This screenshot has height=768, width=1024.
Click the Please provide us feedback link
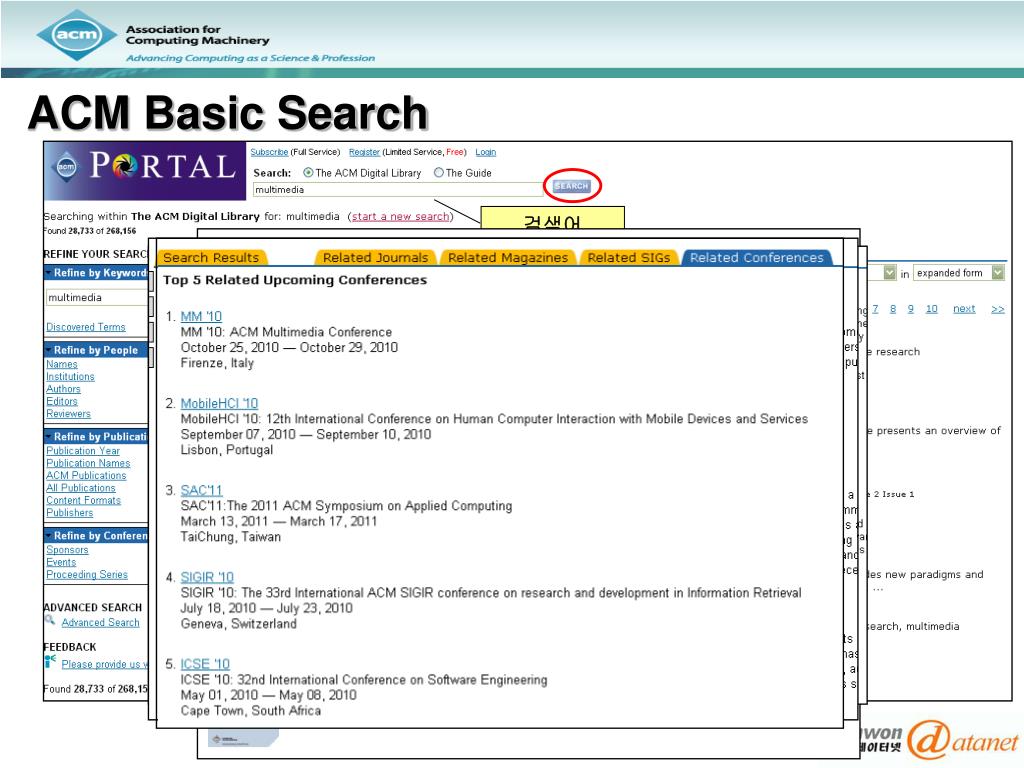[x=105, y=664]
